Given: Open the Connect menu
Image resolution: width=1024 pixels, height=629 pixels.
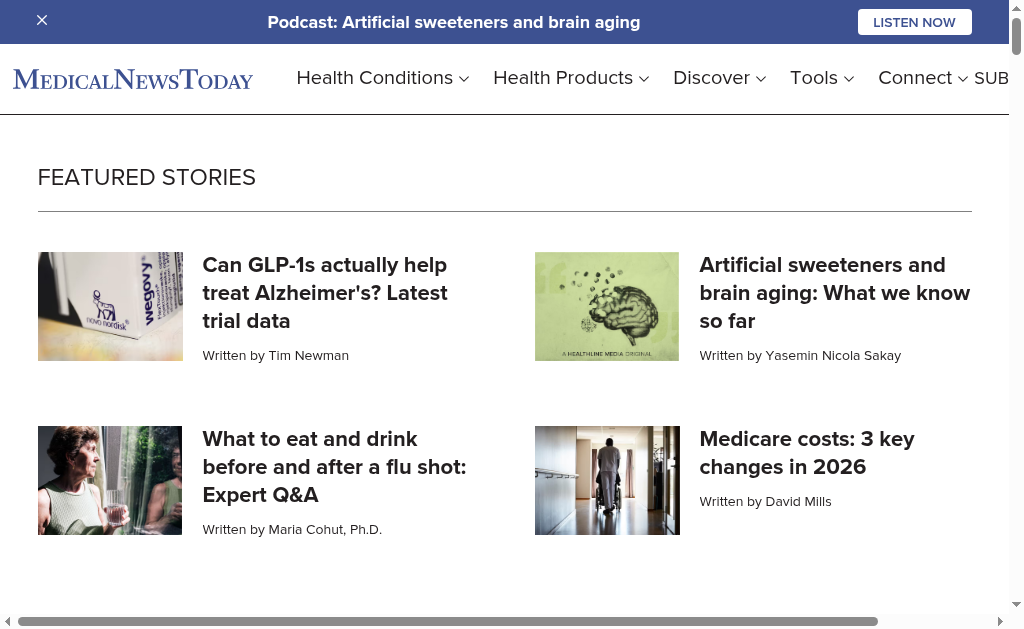Looking at the screenshot, I should [x=922, y=78].
